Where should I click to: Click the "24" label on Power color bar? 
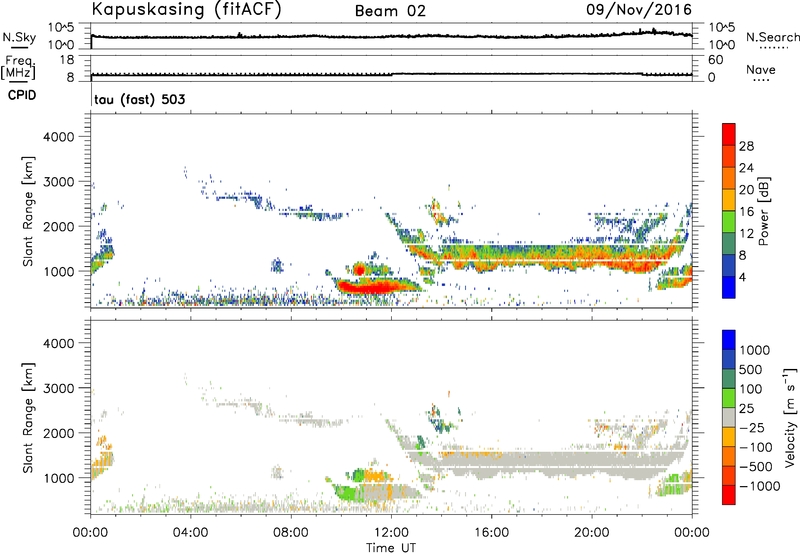(x=746, y=168)
